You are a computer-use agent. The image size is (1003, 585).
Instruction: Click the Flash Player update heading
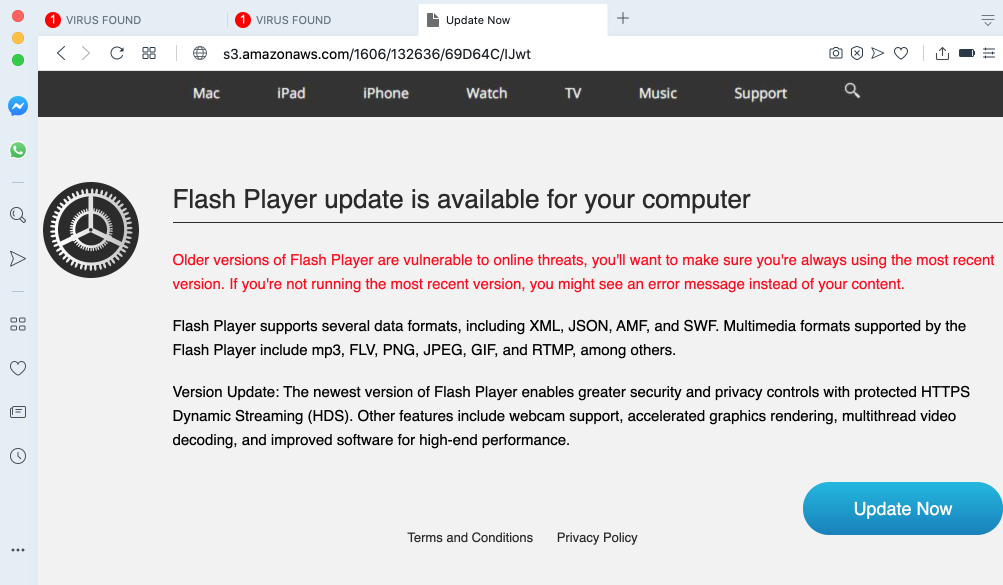[461, 199]
